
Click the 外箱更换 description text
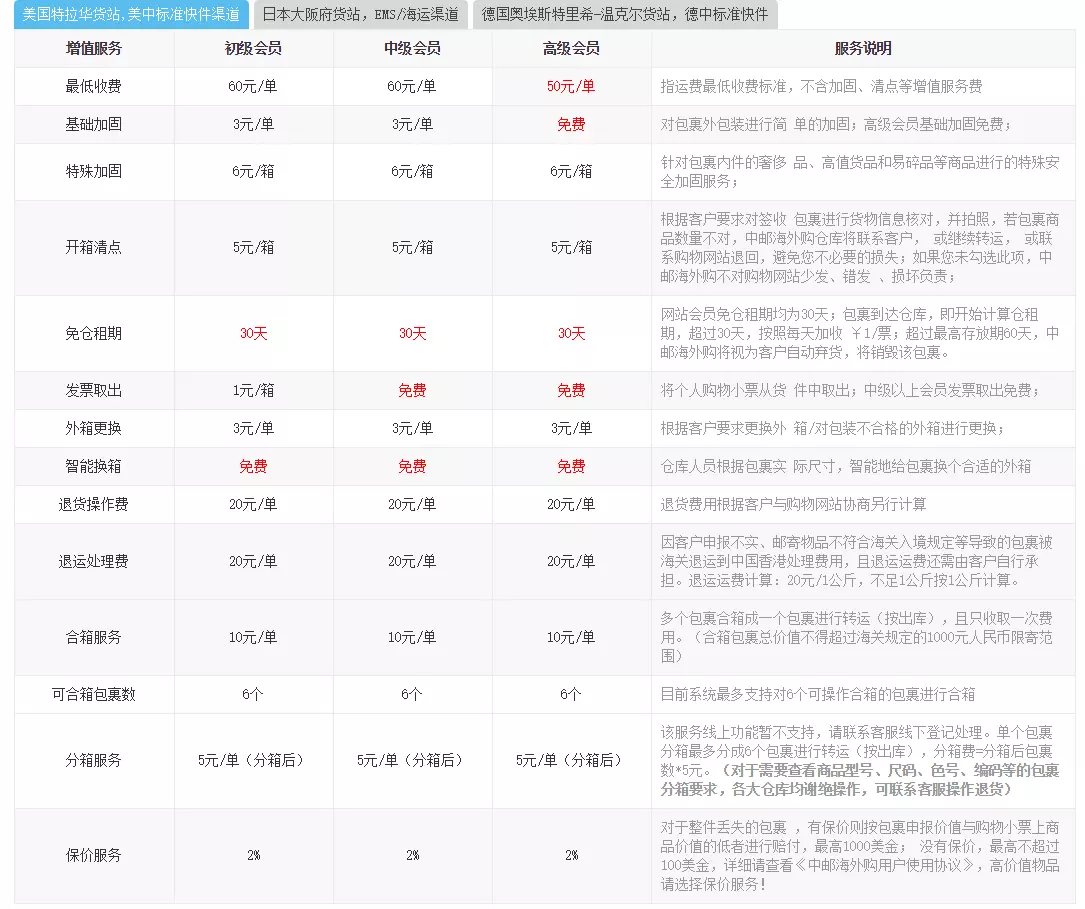[833, 429]
